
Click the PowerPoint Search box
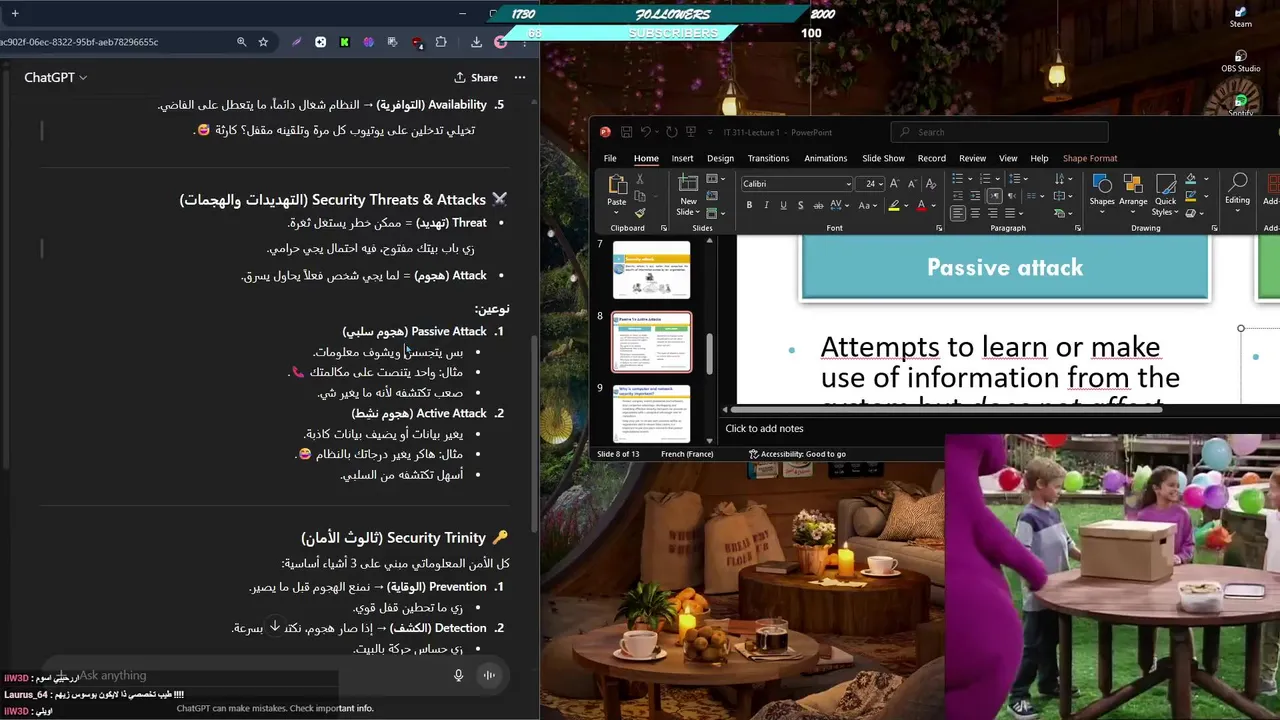(1000, 132)
